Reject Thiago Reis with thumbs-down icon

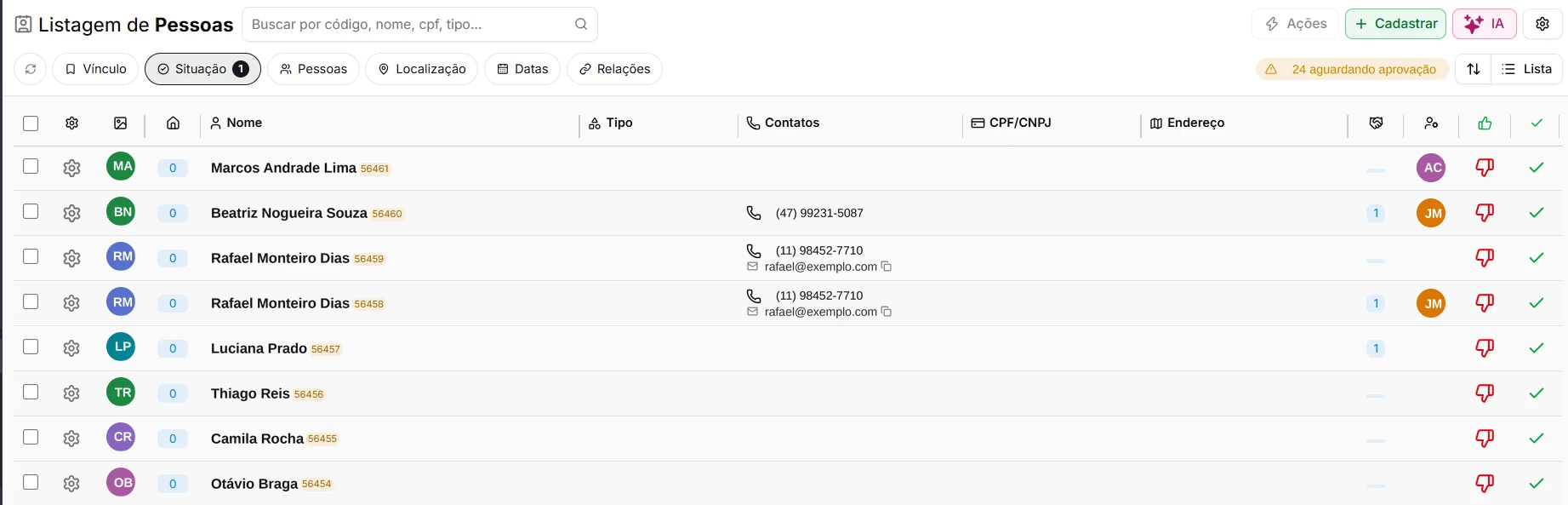(1485, 393)
